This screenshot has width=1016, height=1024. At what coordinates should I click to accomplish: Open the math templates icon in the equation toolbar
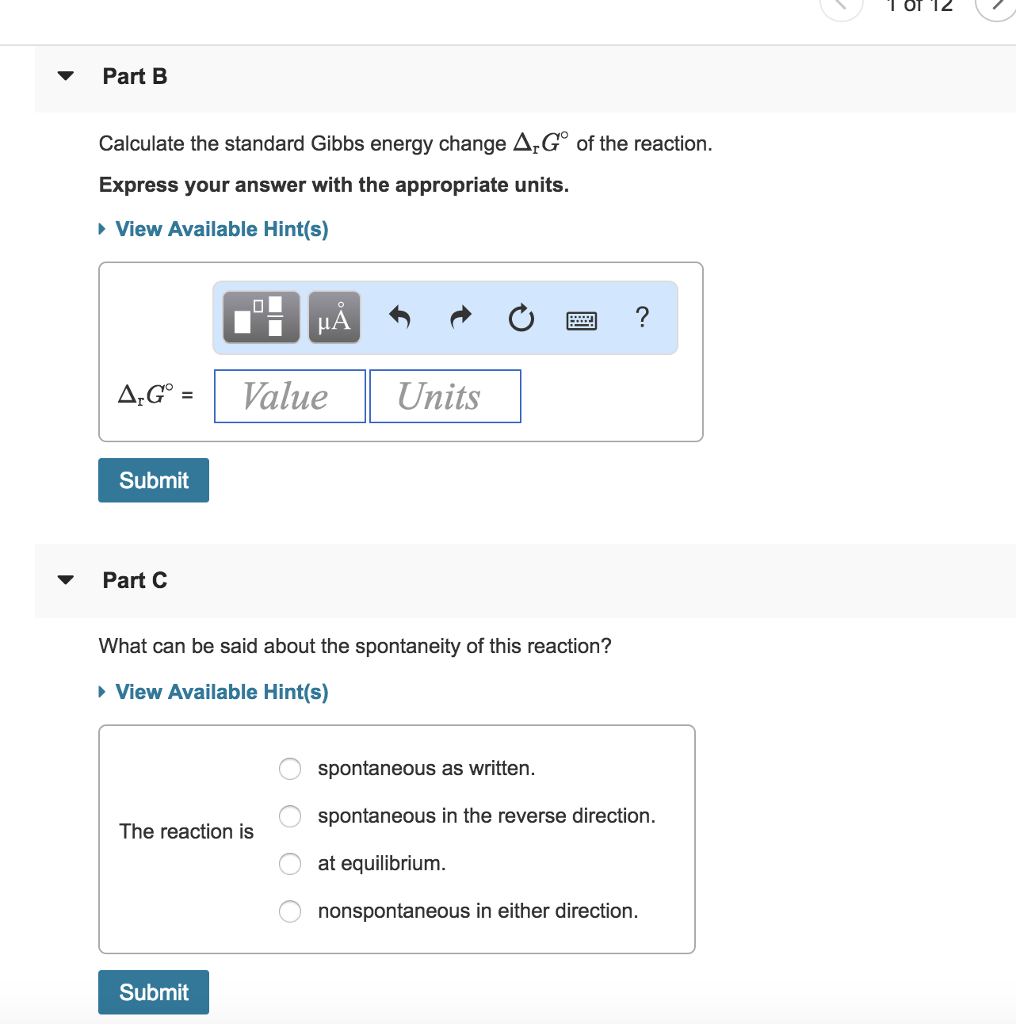click(260, 317)
